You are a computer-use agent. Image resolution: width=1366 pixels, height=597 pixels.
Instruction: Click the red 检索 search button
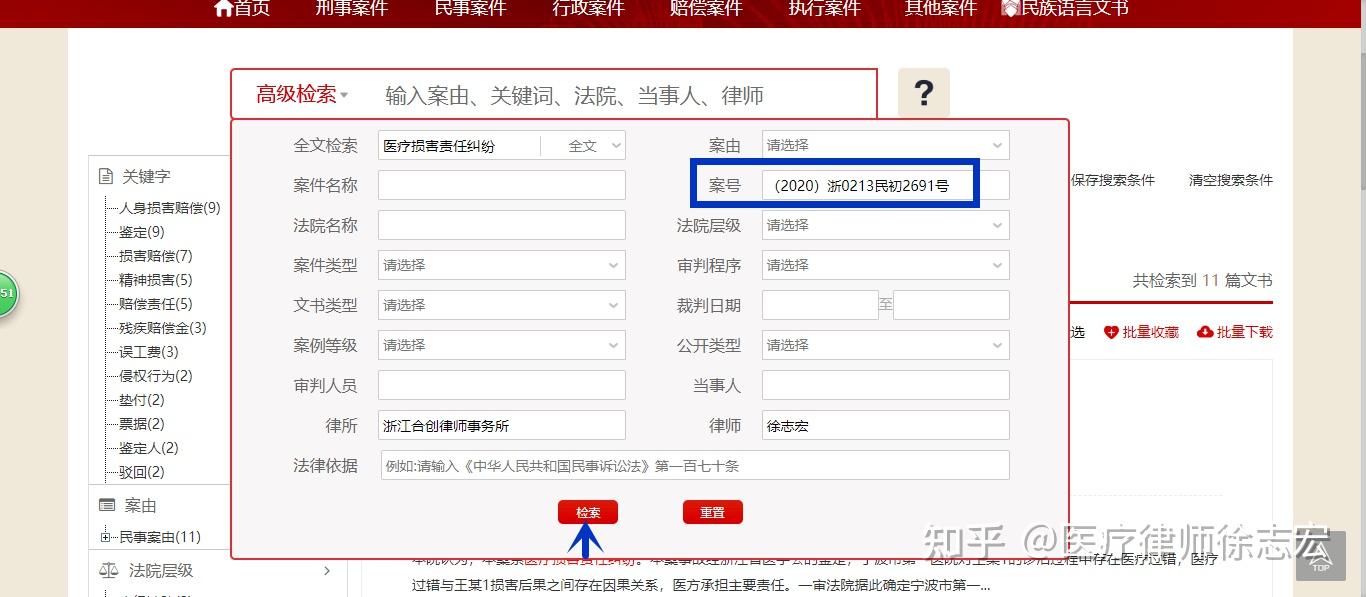click(x=588, y=511)
